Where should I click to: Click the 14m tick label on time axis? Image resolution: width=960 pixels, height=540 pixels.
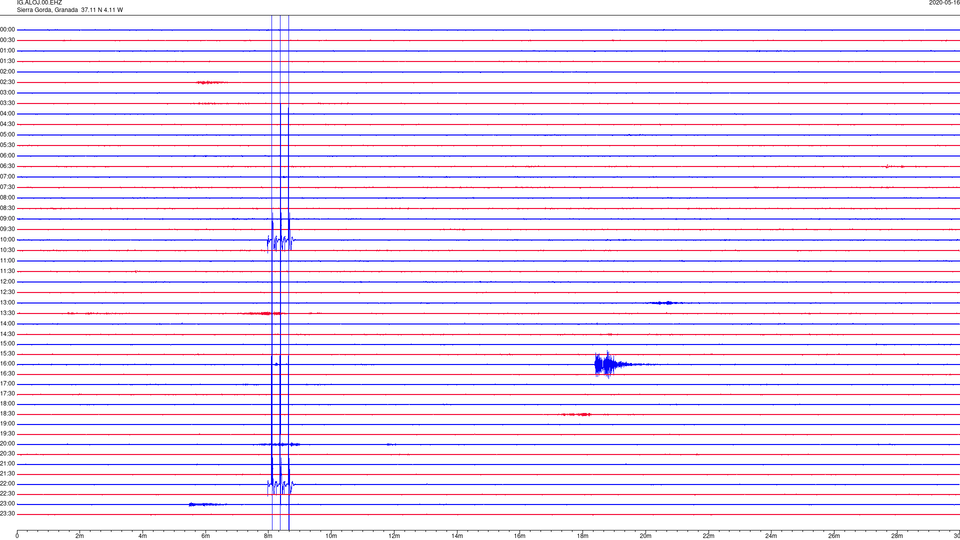(x=457, y=536)
